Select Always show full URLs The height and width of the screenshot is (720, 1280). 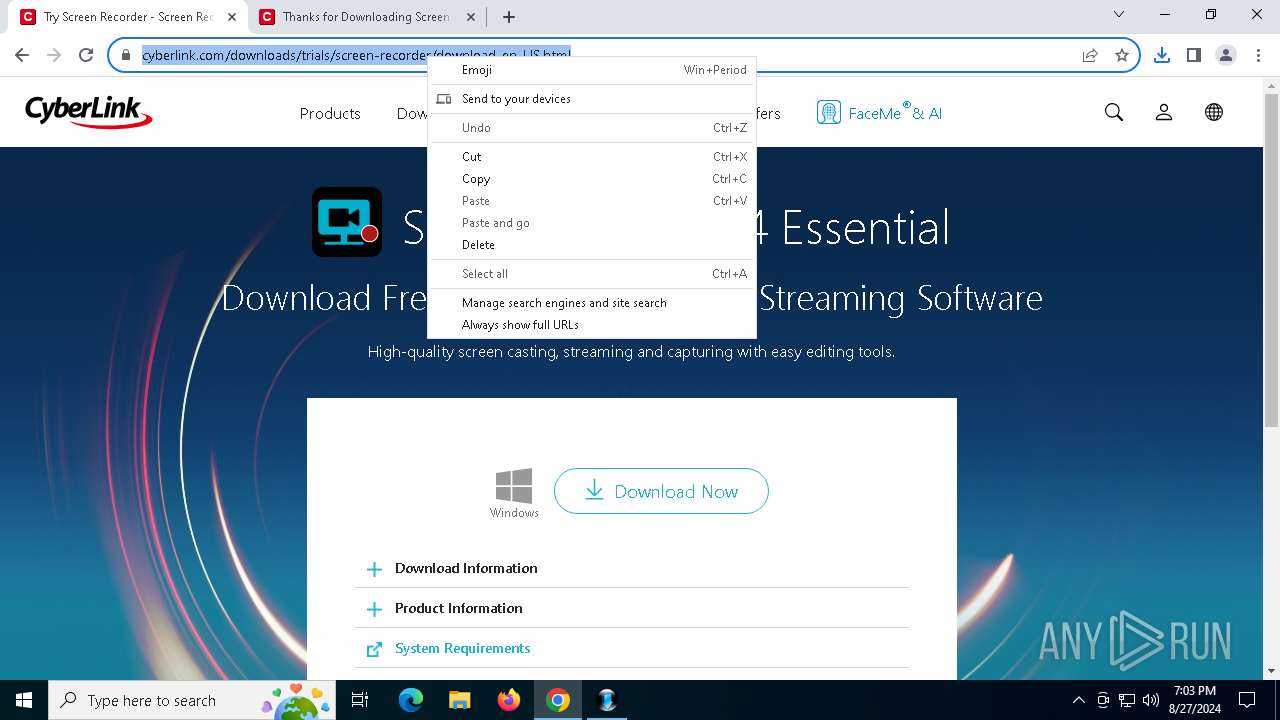click(x=592, y=325)
